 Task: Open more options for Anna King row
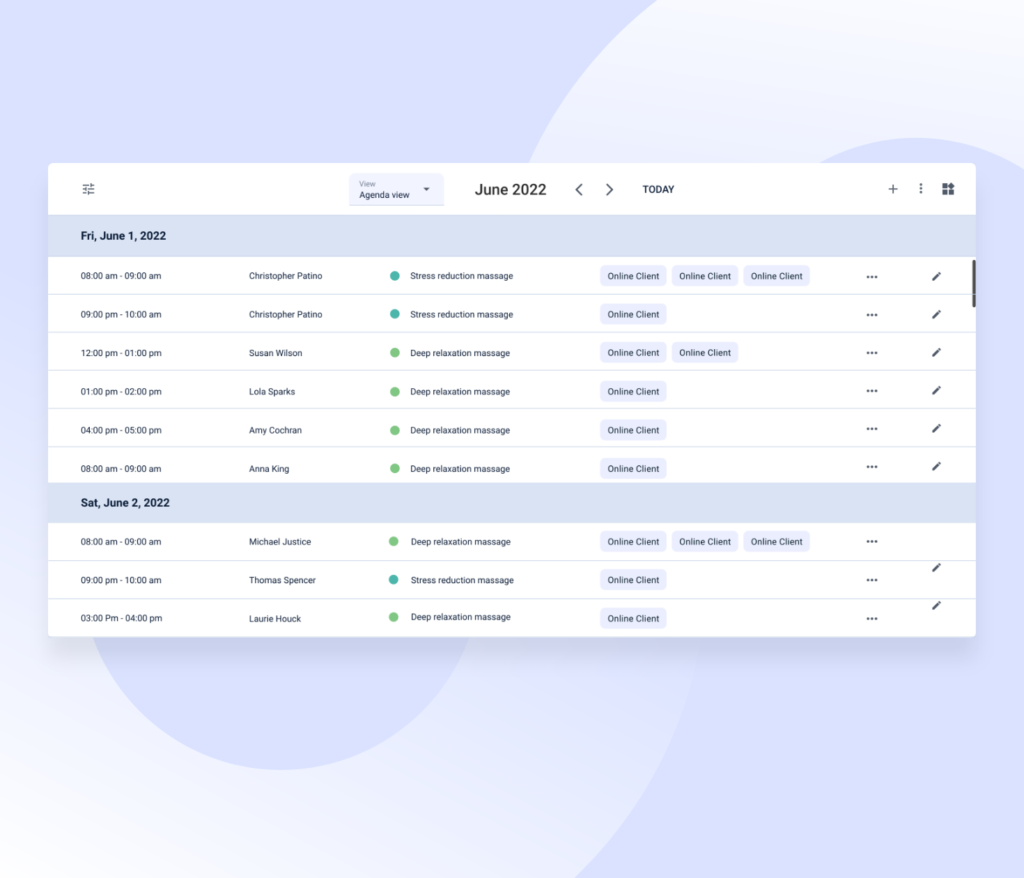pos(872,466)
